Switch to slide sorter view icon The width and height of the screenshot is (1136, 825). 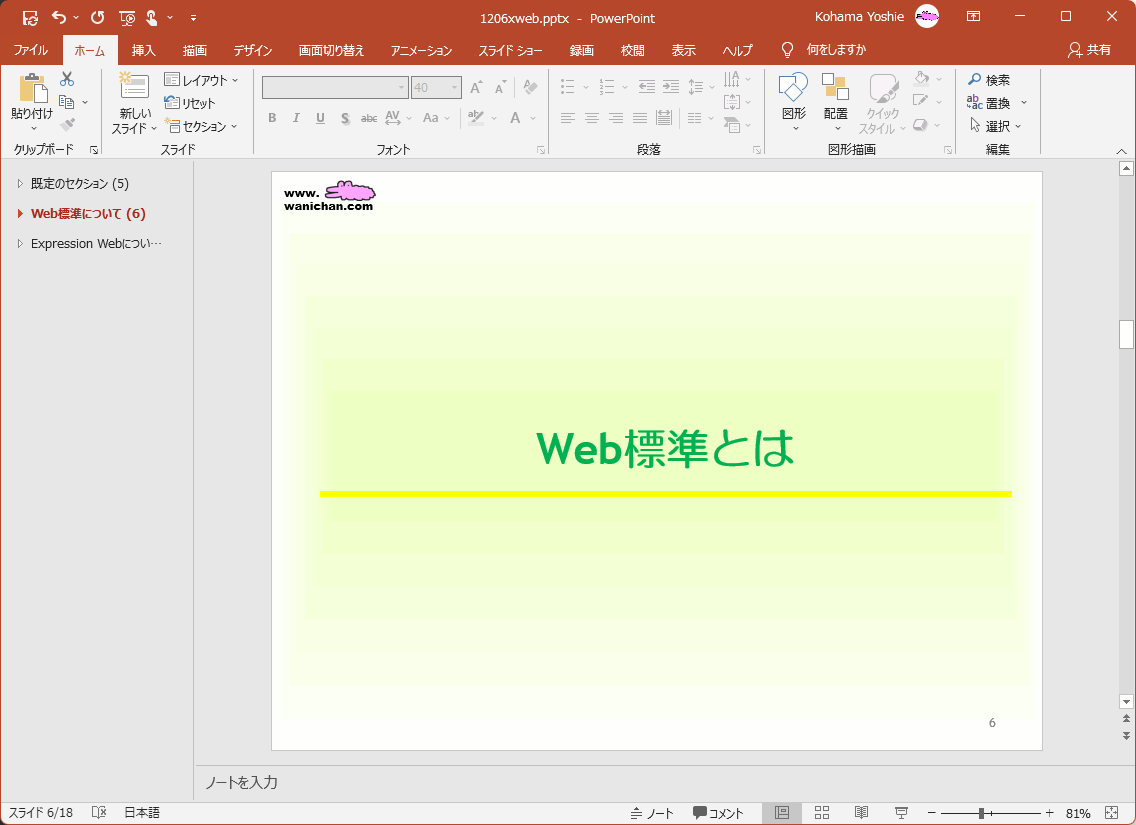pos(822,813)
